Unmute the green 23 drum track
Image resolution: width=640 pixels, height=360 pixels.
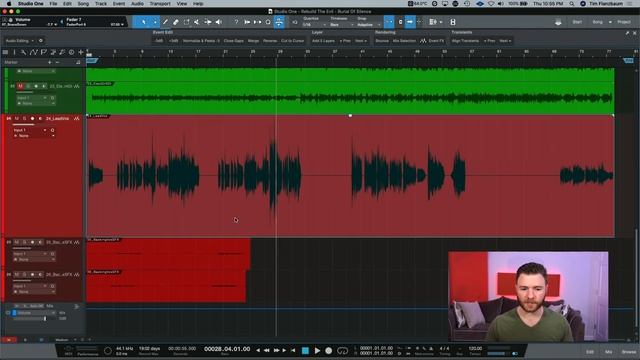tap(20, 86)
